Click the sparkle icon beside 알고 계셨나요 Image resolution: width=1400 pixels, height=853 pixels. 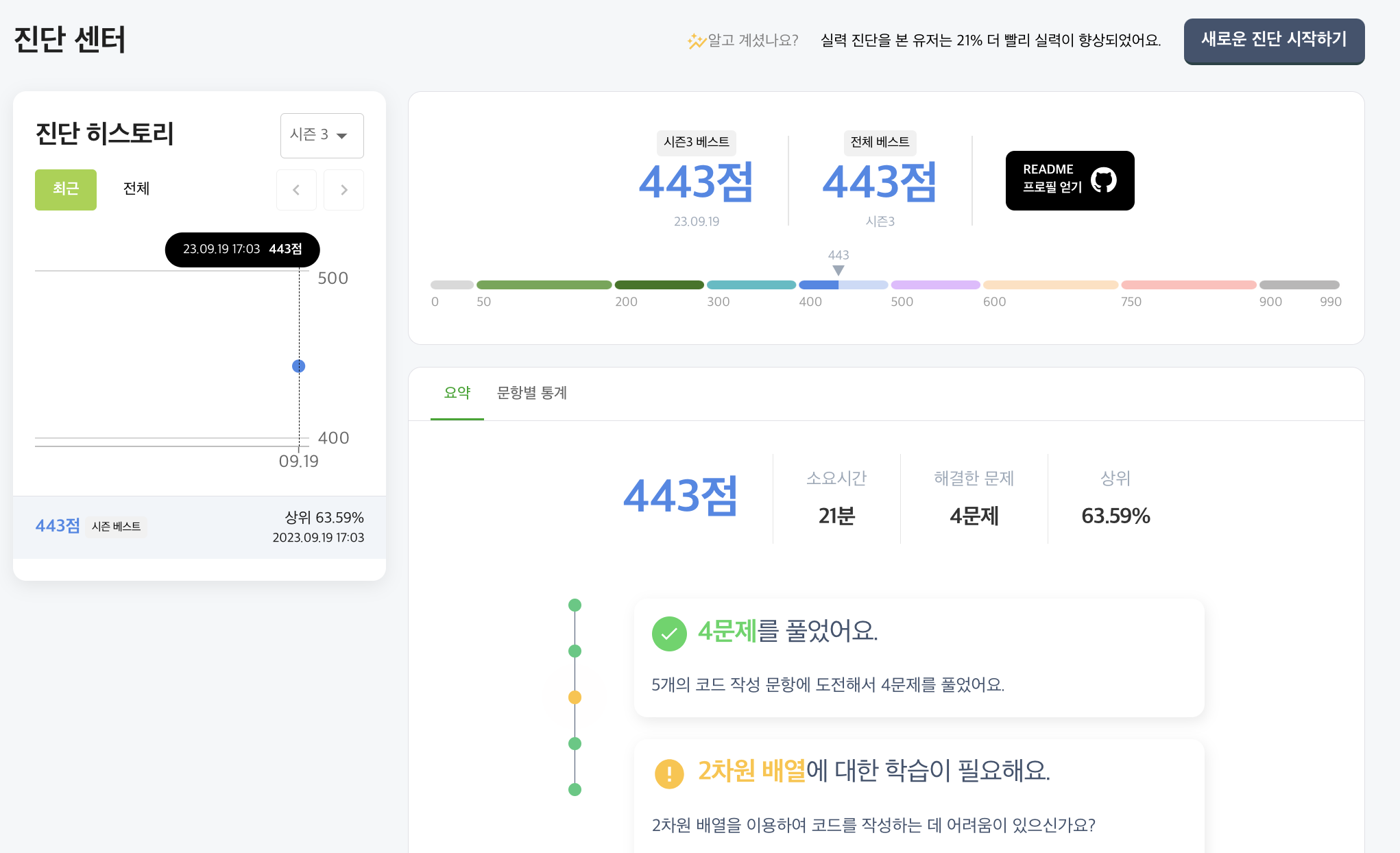(696, 41)
